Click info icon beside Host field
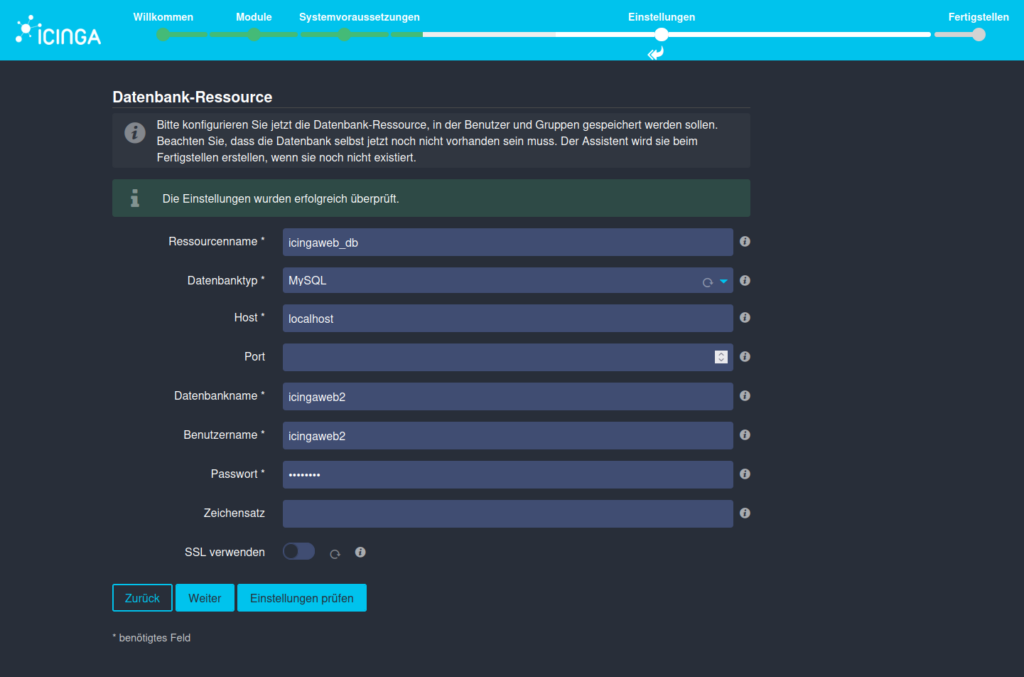 745,318
